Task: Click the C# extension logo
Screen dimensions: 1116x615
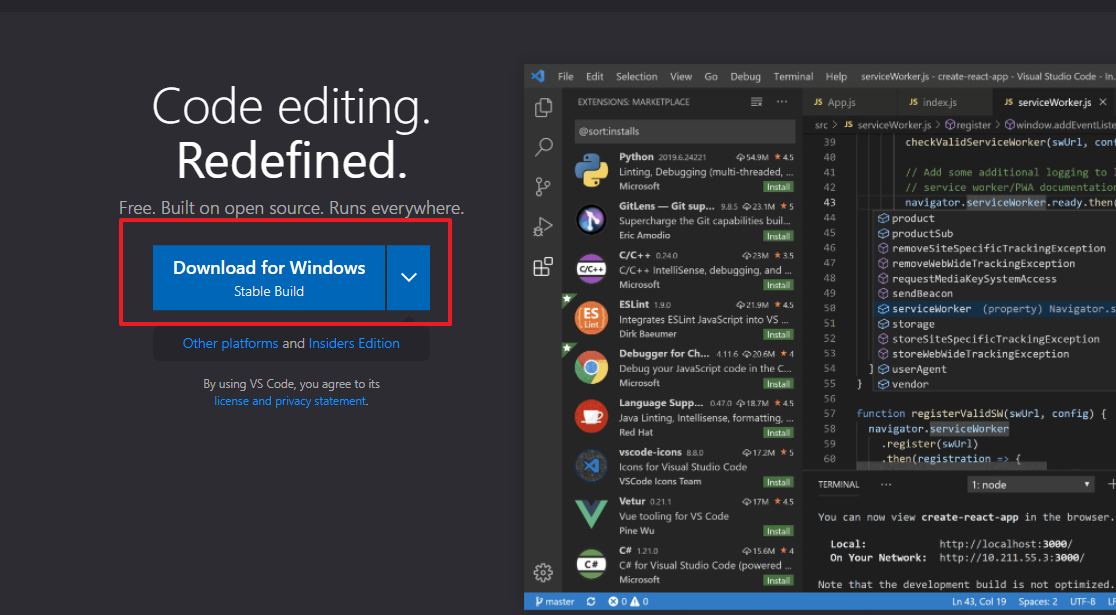Action: [x=591, y=564]
